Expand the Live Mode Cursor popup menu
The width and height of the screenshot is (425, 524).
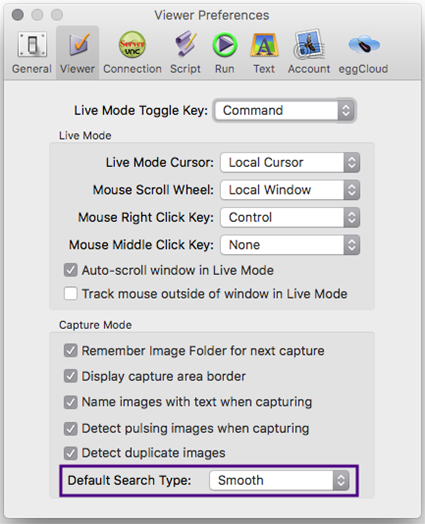click(290, 162)
